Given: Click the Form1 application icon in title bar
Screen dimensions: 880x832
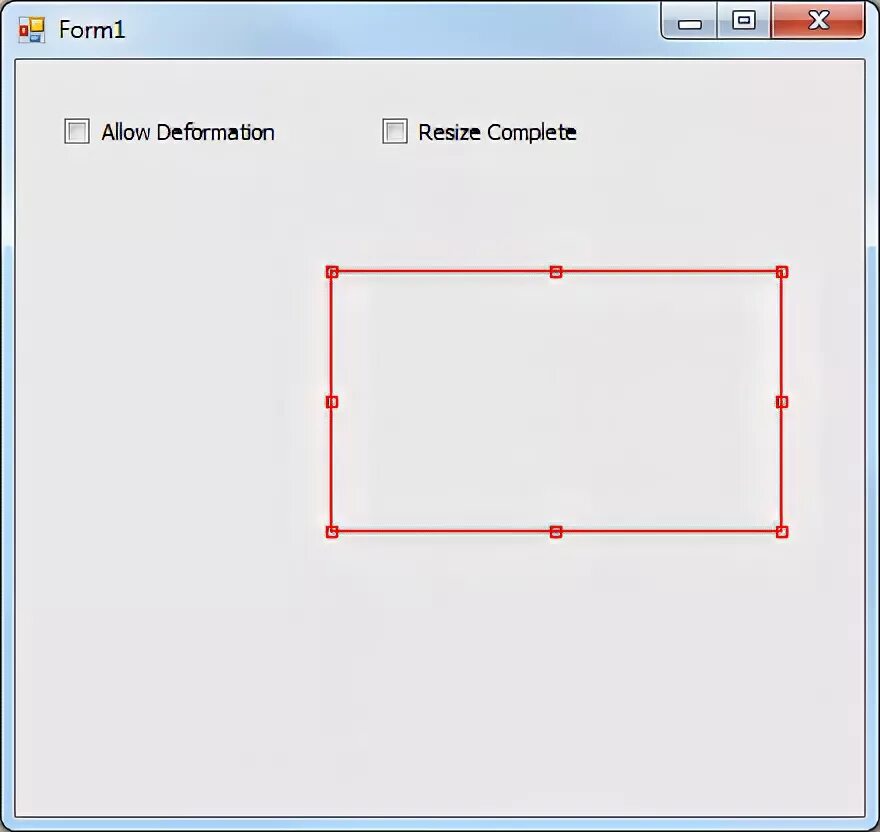Looking at the screenshot, I should [x=31, y=29].
